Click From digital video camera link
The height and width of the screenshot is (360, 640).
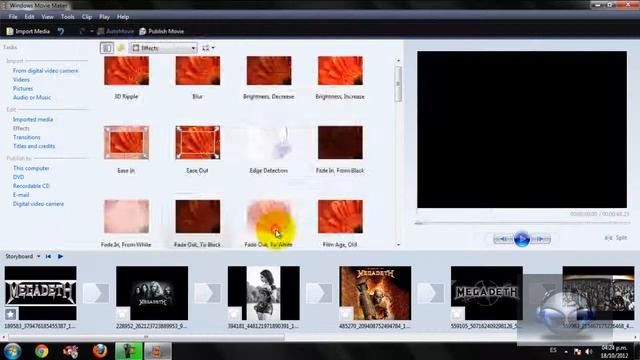(45, 71)
